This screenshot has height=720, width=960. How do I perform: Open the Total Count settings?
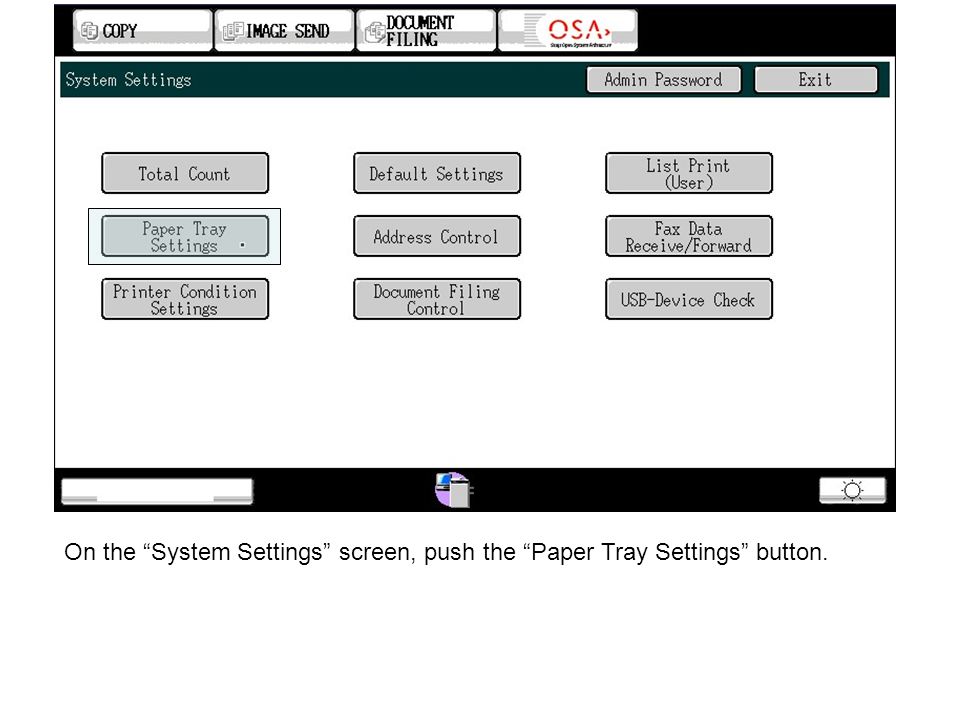185,173
